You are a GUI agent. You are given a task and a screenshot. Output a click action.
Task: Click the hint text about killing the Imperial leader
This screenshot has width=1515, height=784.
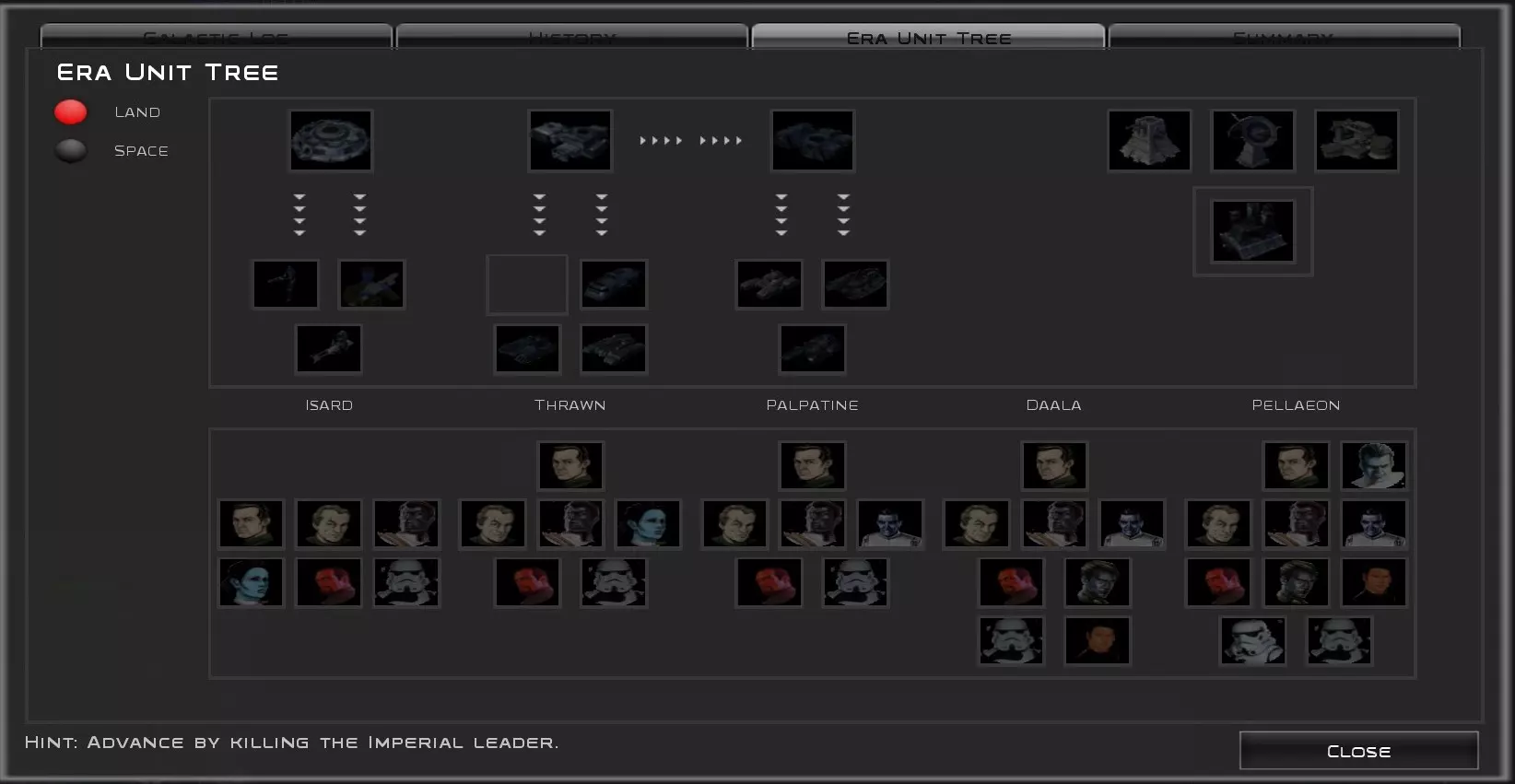(x=291, y=743)
